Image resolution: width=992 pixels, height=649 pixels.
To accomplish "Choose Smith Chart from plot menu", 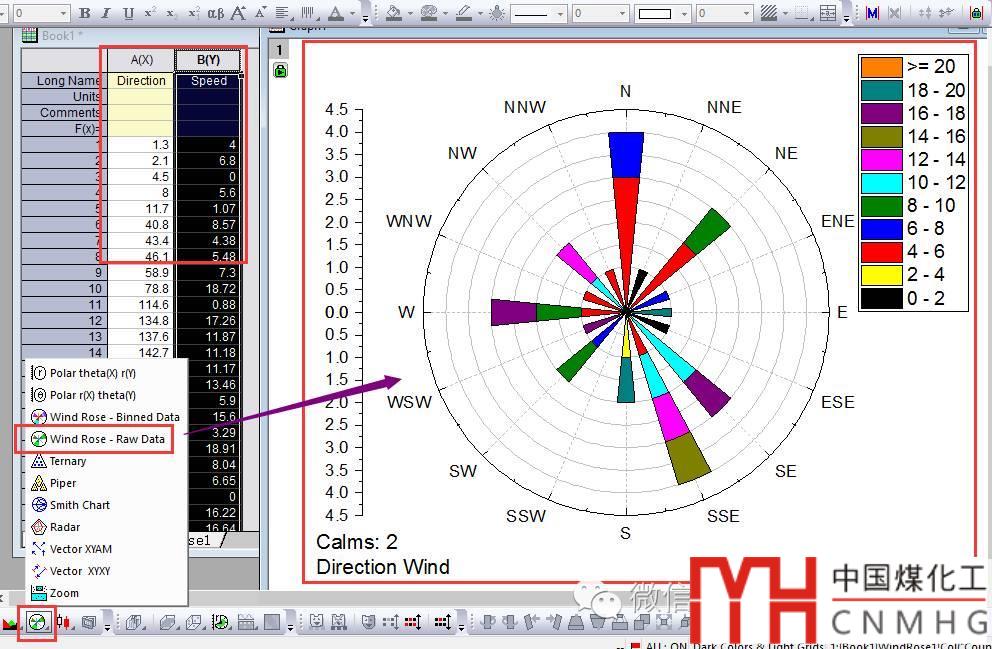I will [79, 505].
